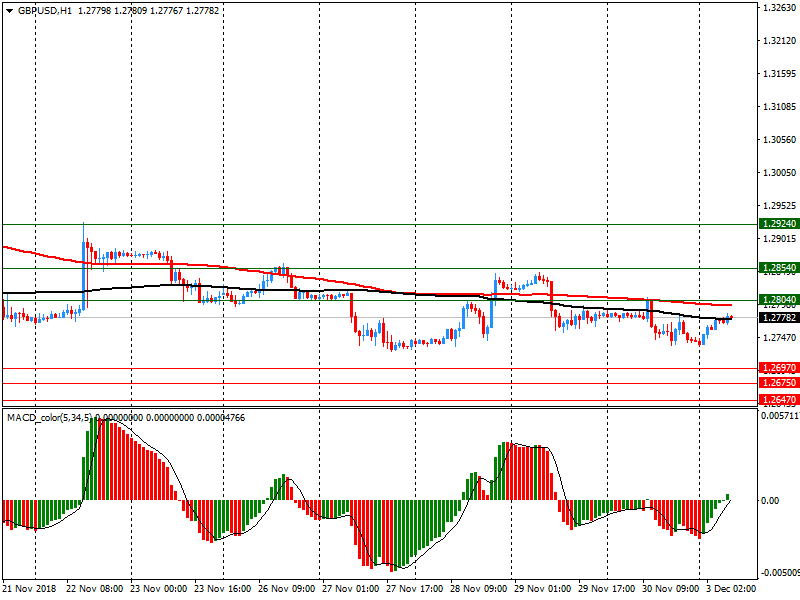This screenshot has width=800, height=600.
Task: Click the small triangle beside GBPUSD,H1 title
Action: [x=8, y=10]
